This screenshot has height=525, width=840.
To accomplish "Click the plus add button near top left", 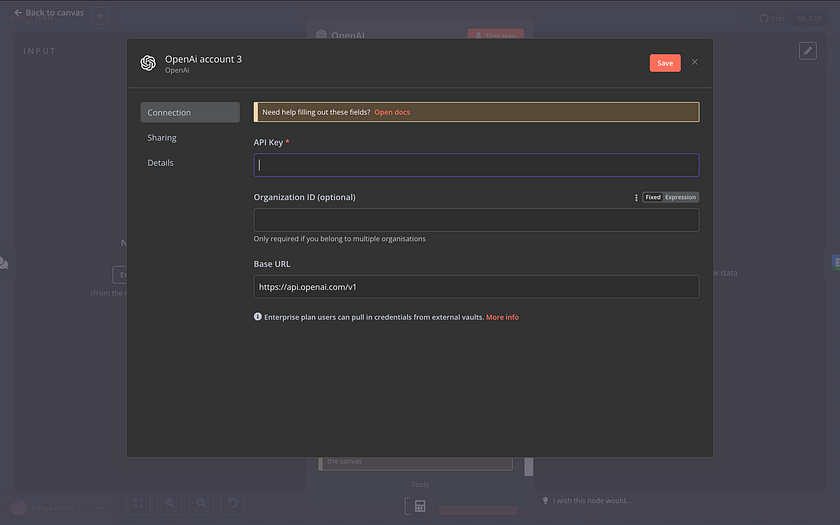I will coord(100,16).
